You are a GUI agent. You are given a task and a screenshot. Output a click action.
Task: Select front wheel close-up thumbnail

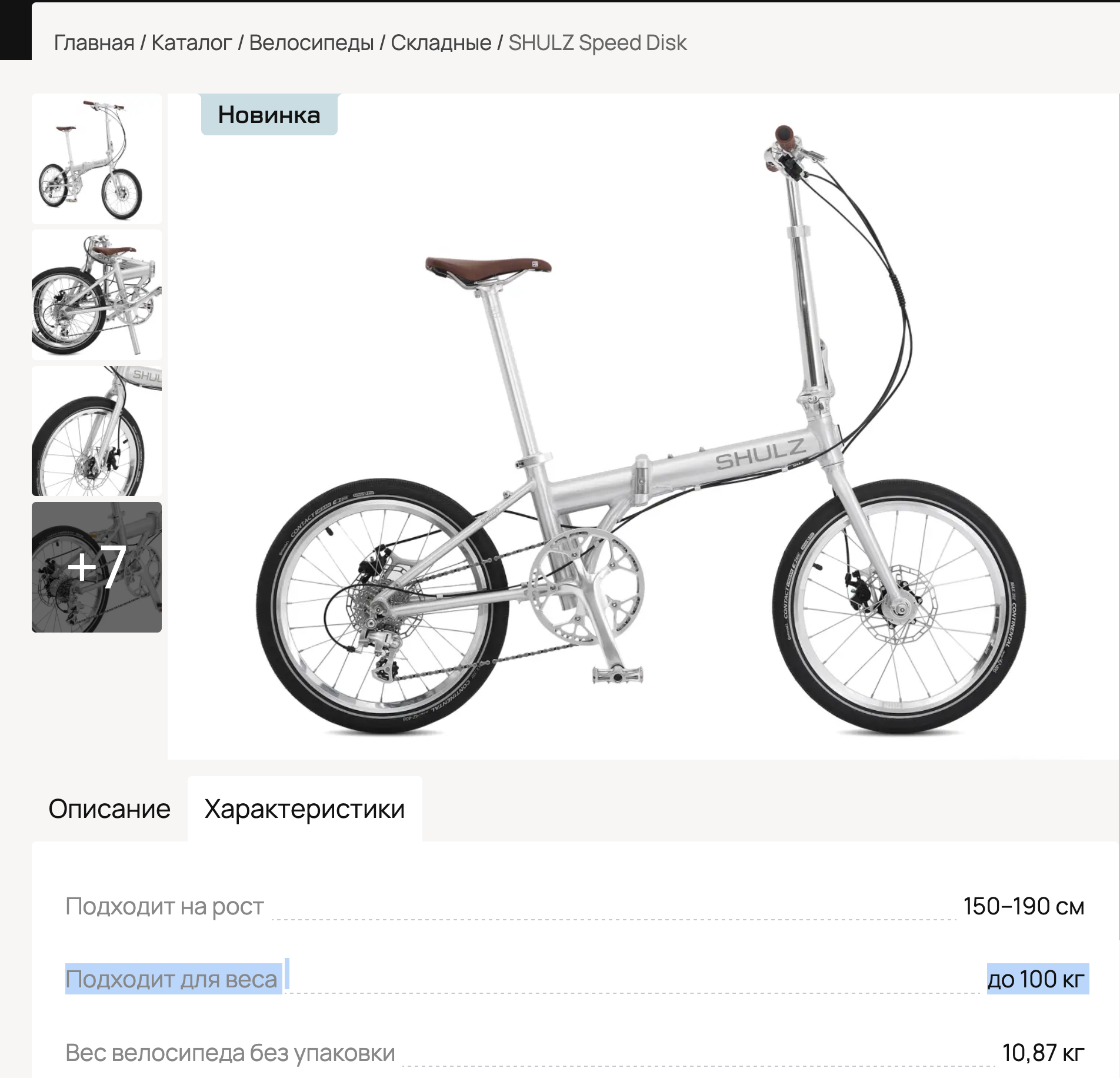coord(96,431)
